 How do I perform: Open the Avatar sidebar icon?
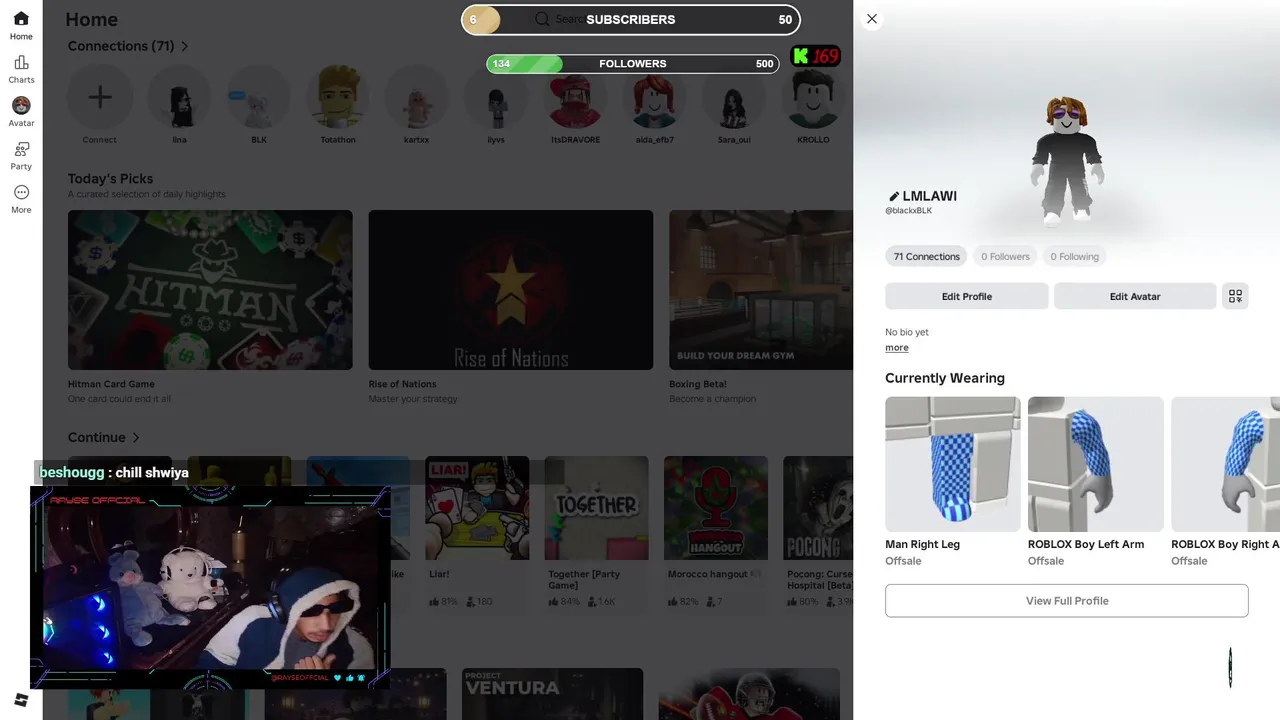point(21,112)
